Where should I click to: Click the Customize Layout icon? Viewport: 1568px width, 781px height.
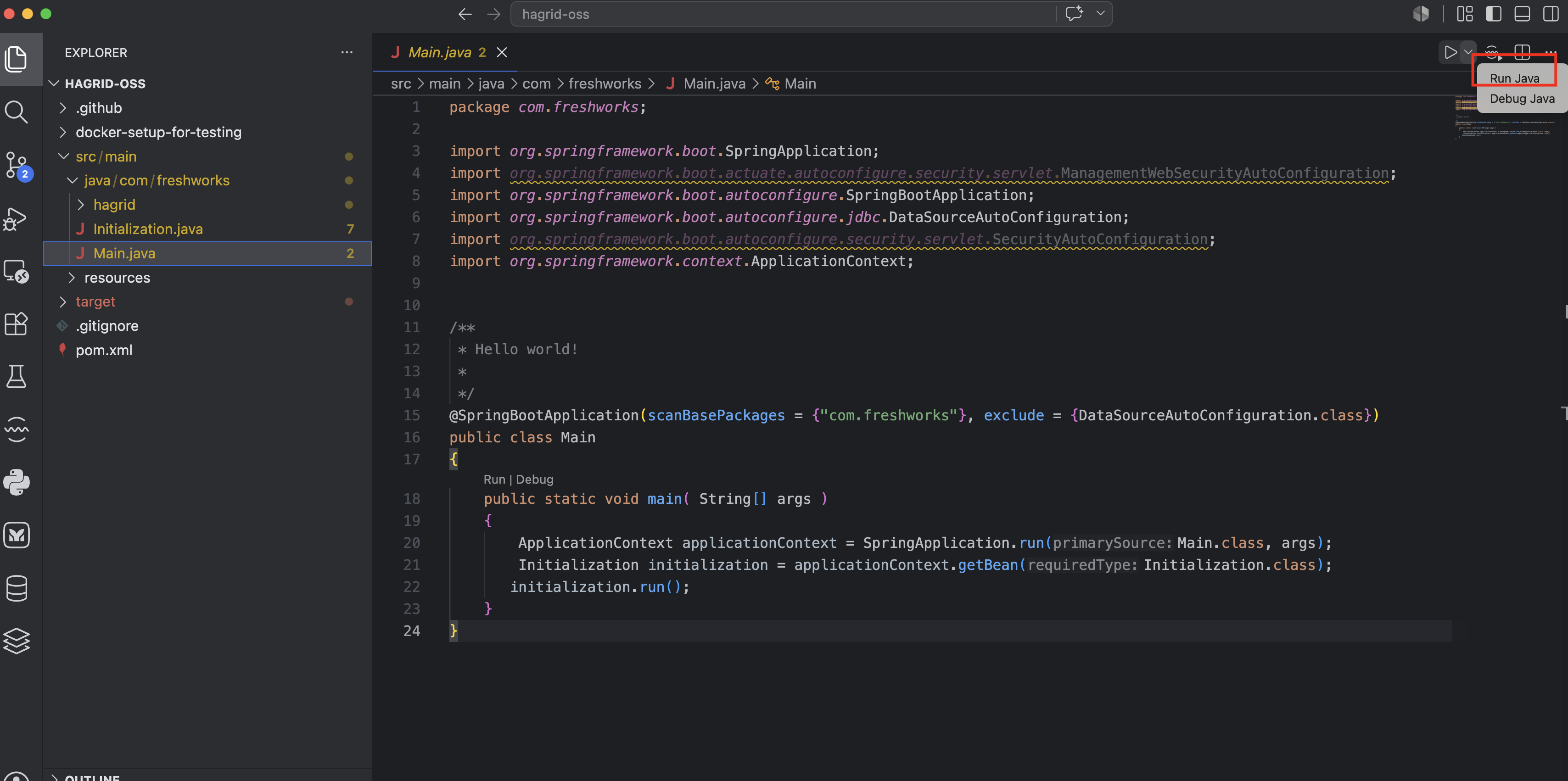1465,14
